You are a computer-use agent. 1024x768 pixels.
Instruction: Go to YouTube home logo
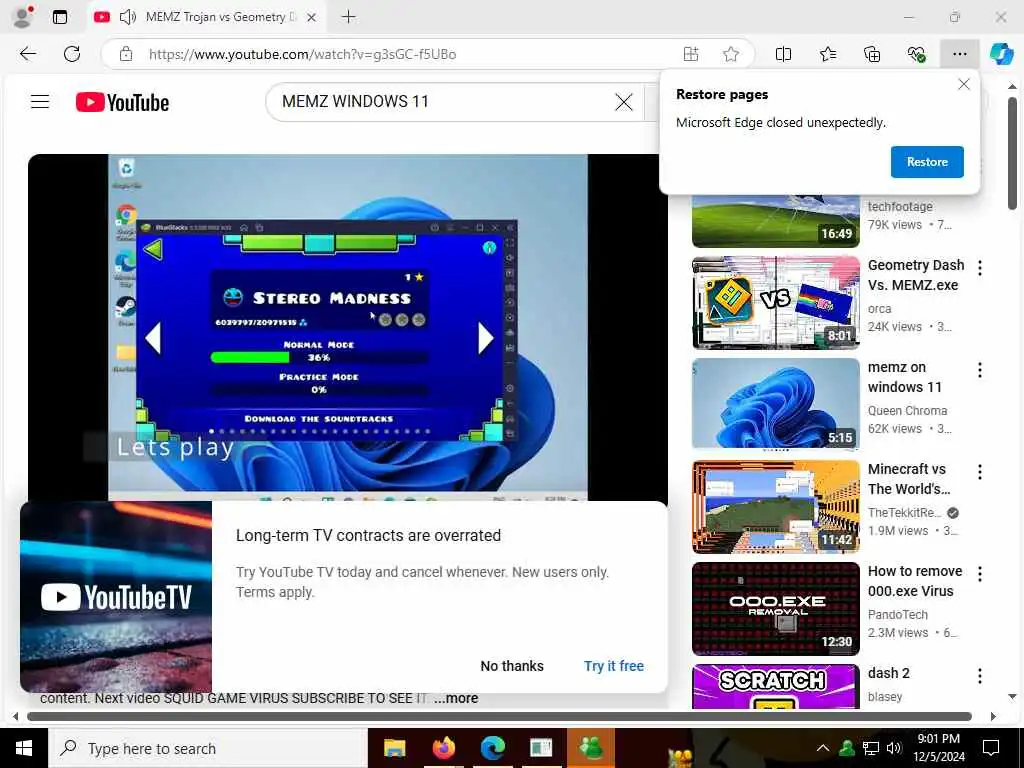point(122,102)
